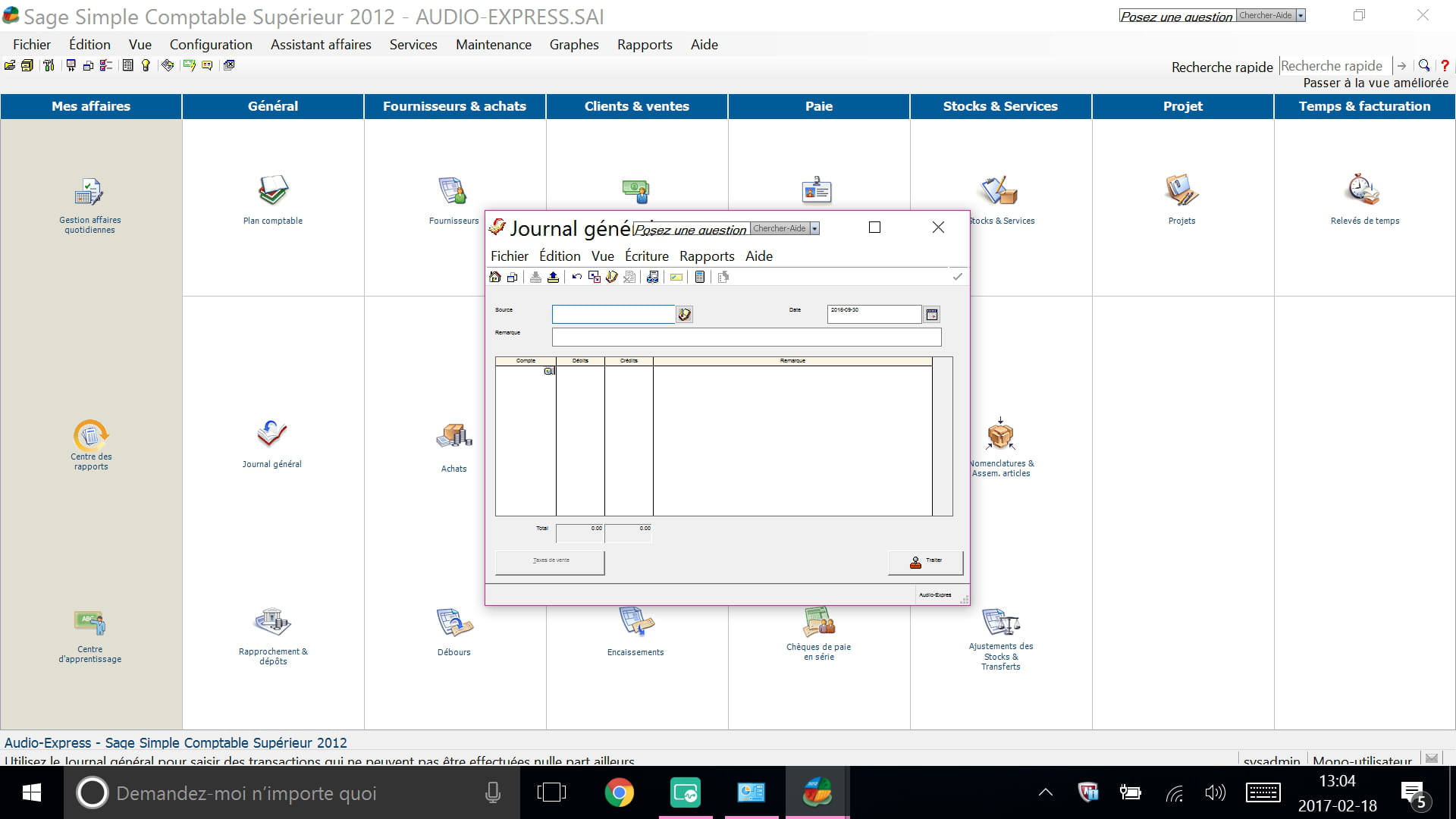Click the Traiter button
The height and width of the screenshot is (819, 1456).
pos(925,562)
